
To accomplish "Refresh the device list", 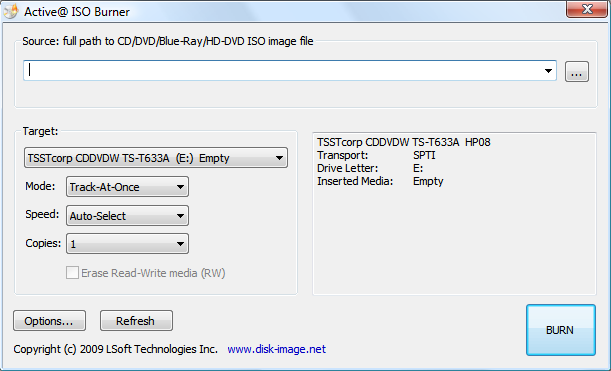I will [136, 321].
